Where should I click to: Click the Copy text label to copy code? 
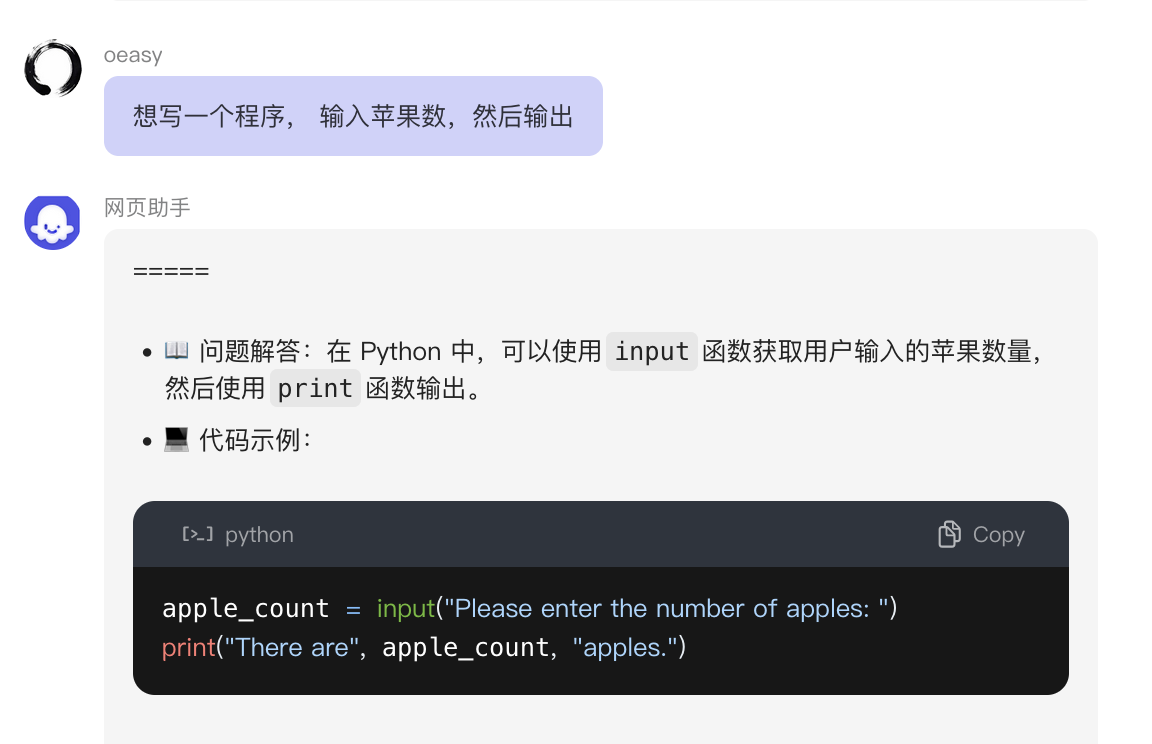[x=997, y=534]
